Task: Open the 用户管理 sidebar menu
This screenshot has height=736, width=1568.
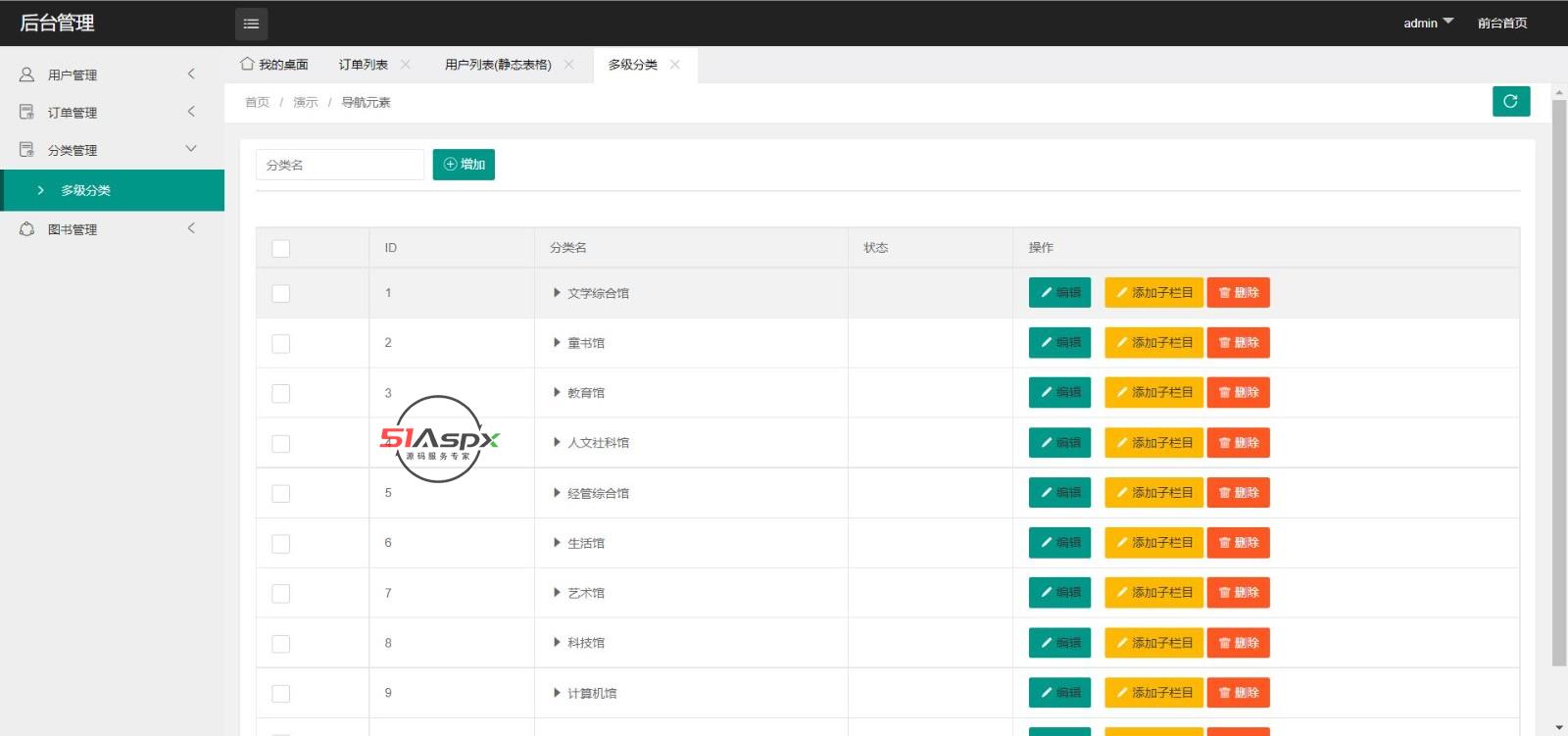Action: click(112, 74)
